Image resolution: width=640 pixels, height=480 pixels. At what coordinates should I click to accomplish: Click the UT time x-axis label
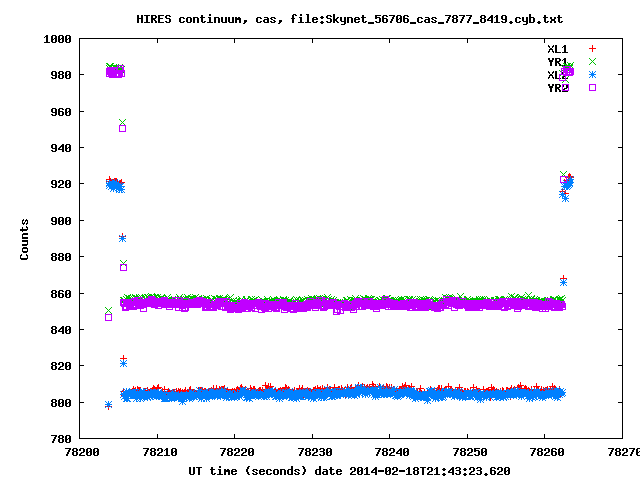pos(349,471)
